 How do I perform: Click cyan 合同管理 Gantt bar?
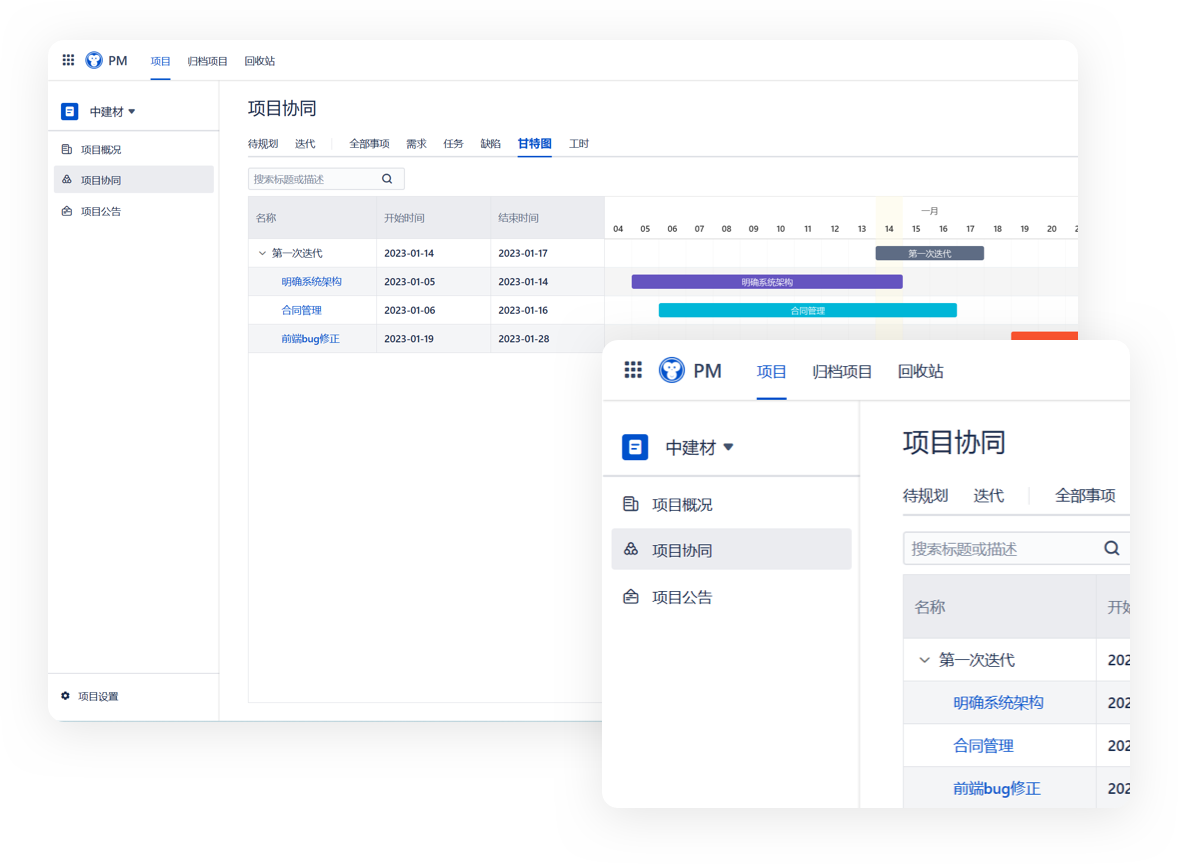click(x=808, y=310)
